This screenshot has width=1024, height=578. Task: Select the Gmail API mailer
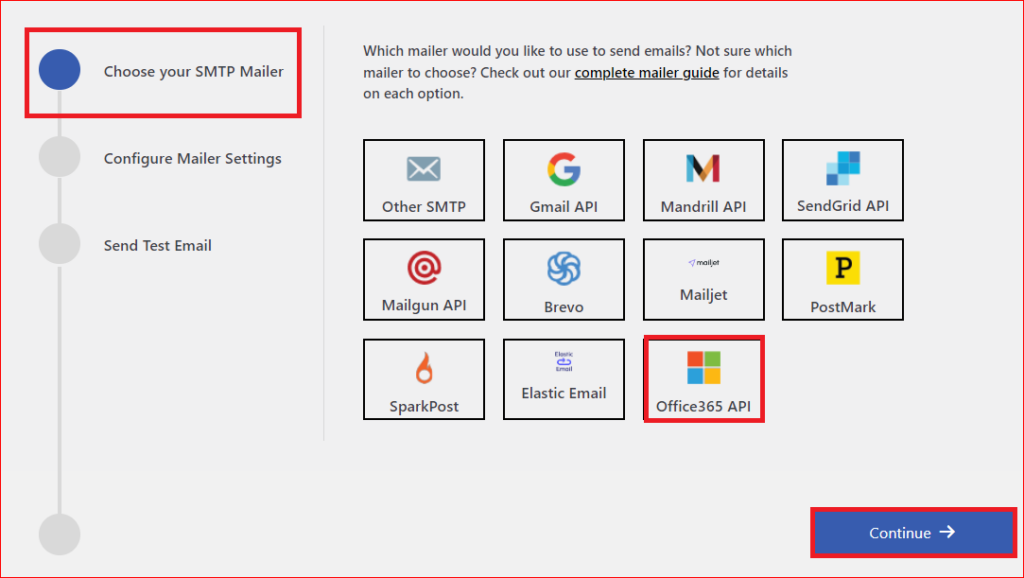point(564,180)
